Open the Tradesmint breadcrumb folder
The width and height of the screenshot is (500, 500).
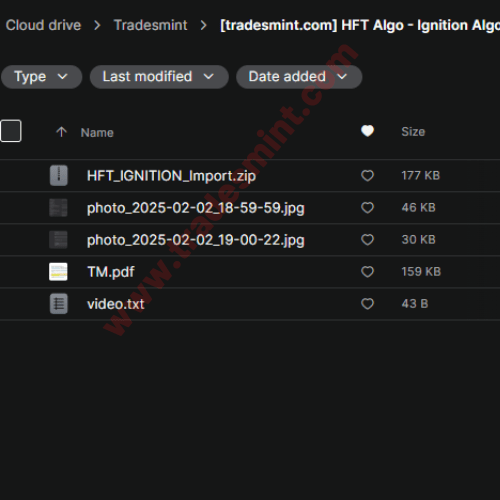coord(150,25)
